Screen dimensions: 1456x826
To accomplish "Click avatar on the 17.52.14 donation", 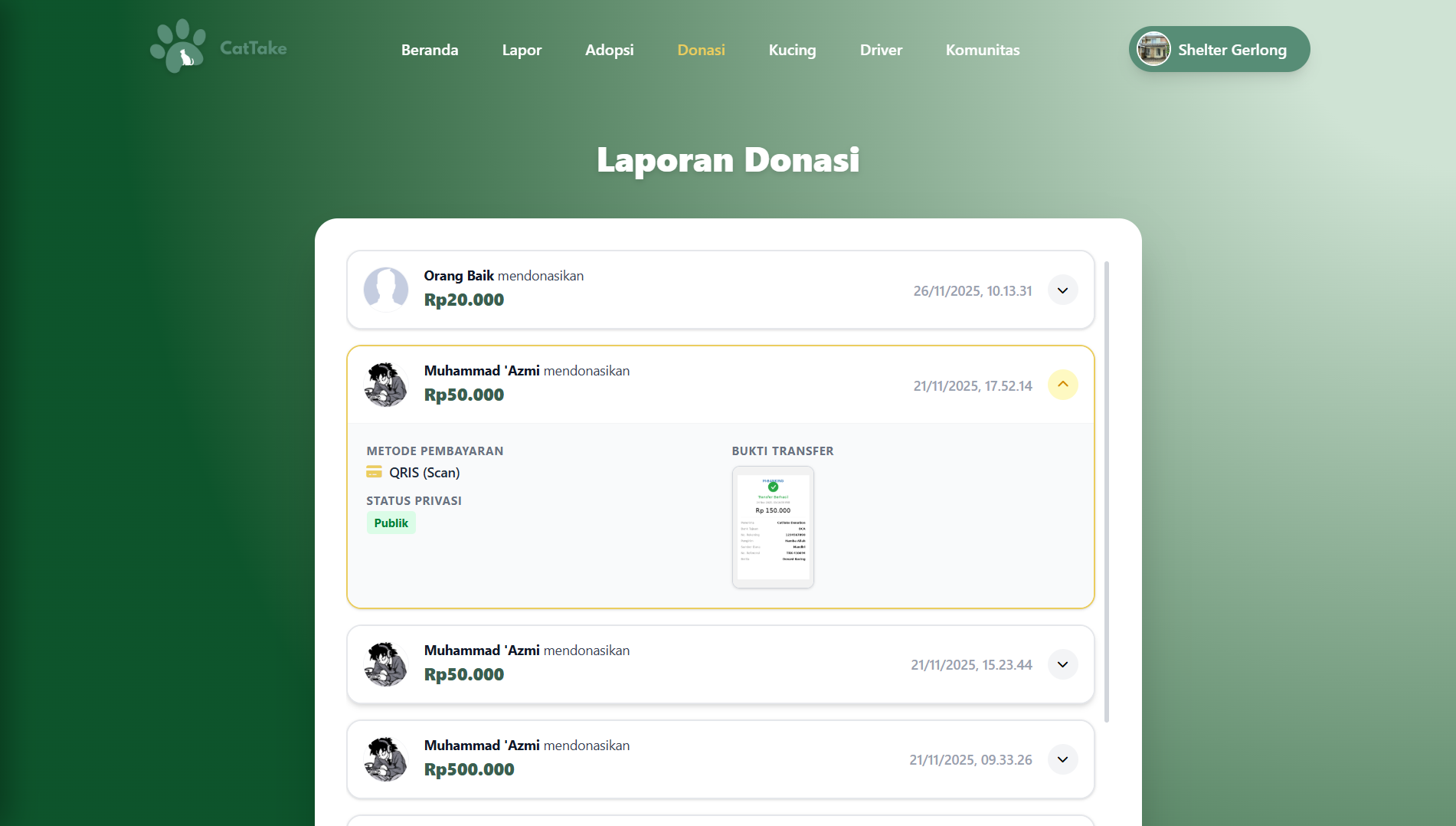I will (386, 385).
